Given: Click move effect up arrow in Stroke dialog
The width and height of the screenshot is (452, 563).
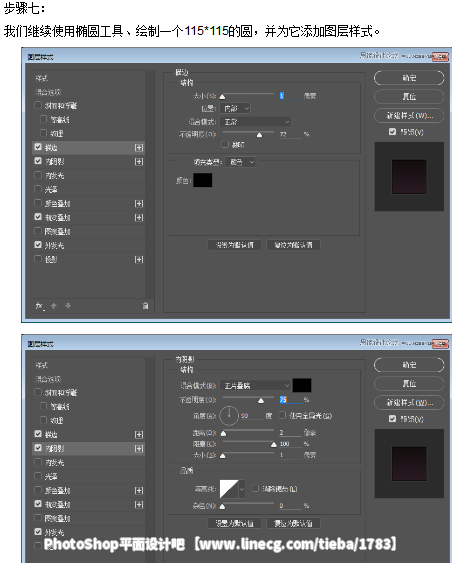Looking at the screenshot, I should tap(54, 306).
